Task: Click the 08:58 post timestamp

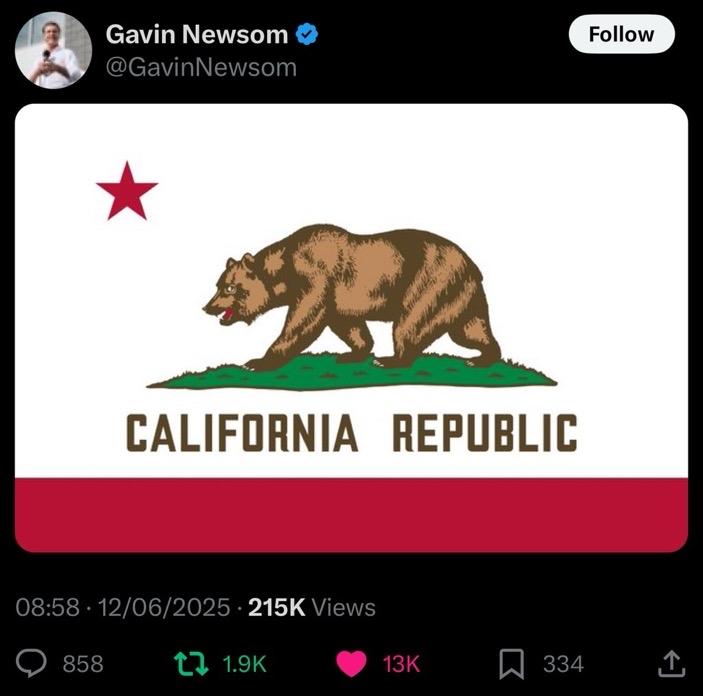Action: click(47, 608)
